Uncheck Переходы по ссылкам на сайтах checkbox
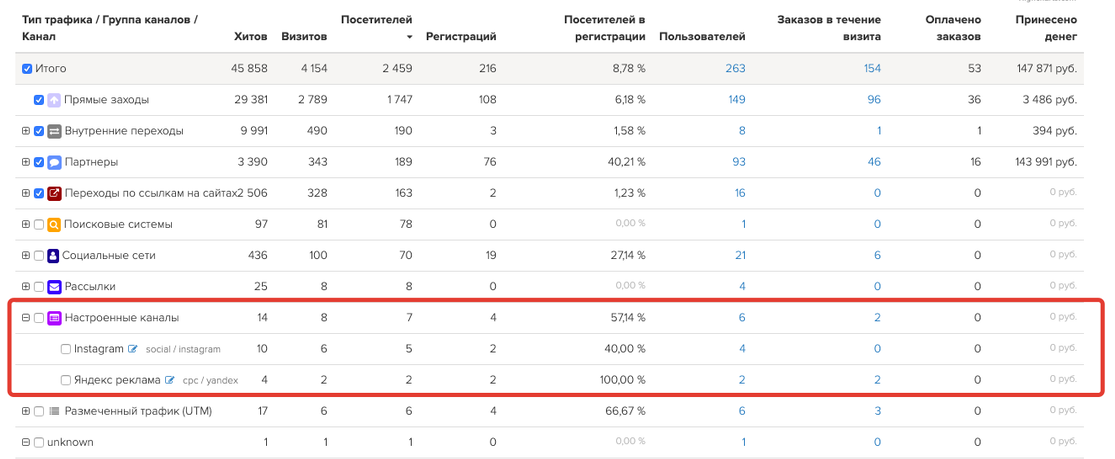This screenshot has width=1115, height=459. 39,193
